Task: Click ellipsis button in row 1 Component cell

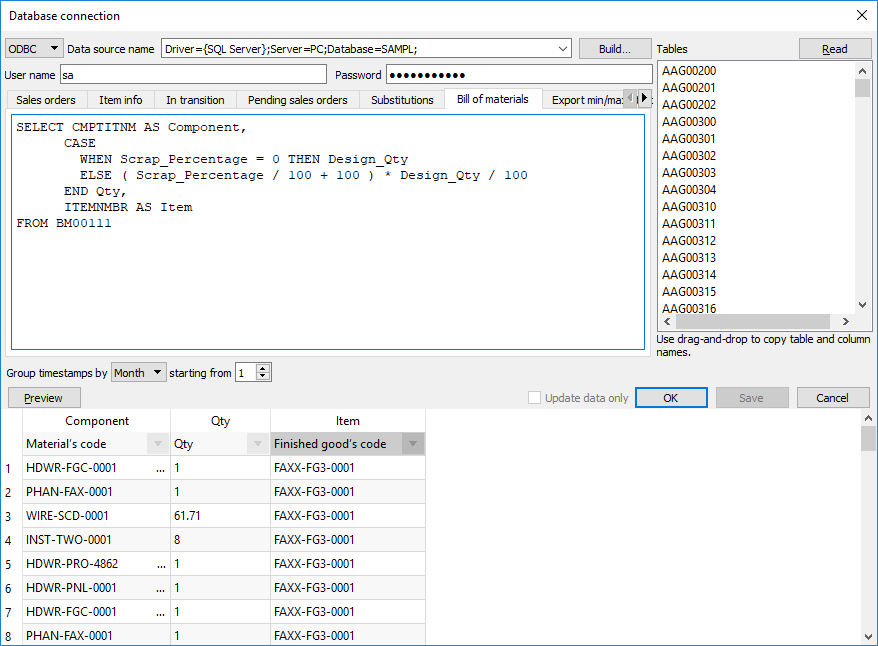Action: [160, 468]
